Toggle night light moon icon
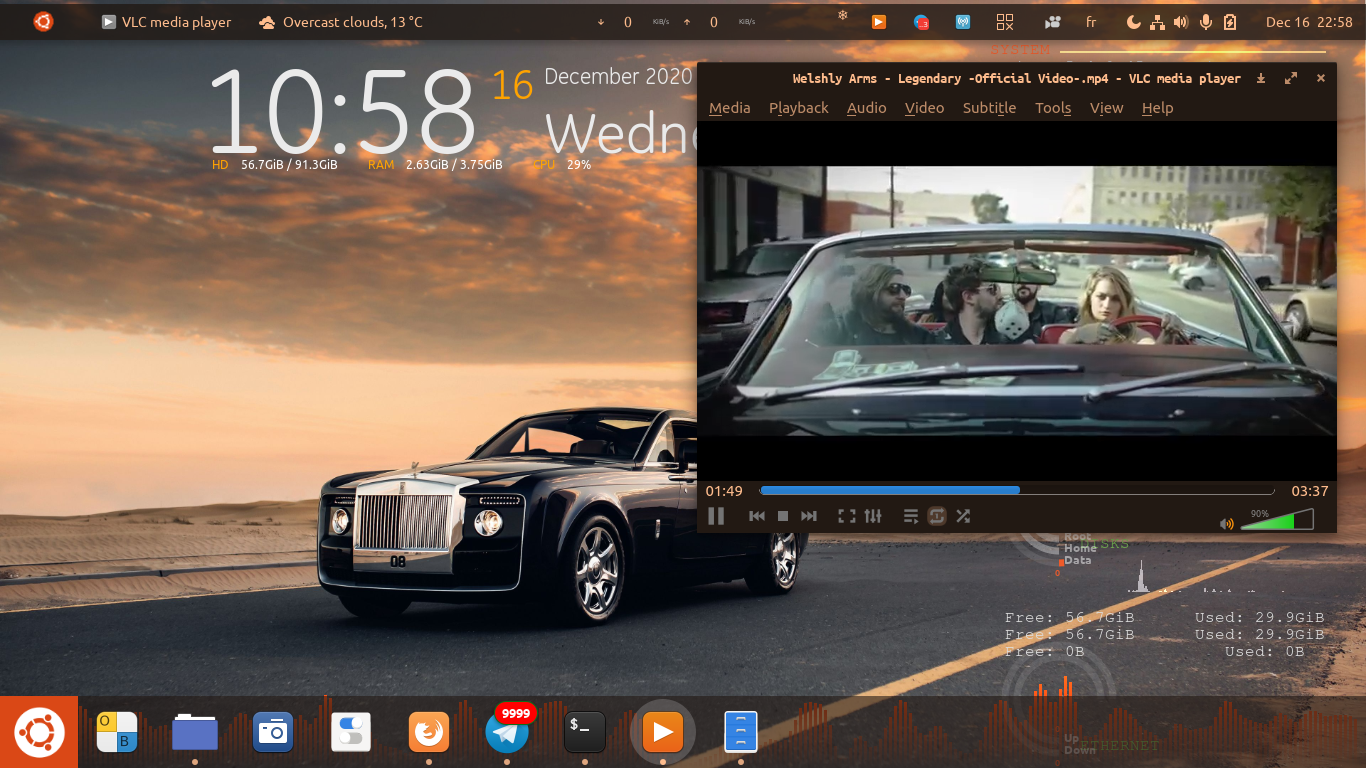 coord(1133,22)
